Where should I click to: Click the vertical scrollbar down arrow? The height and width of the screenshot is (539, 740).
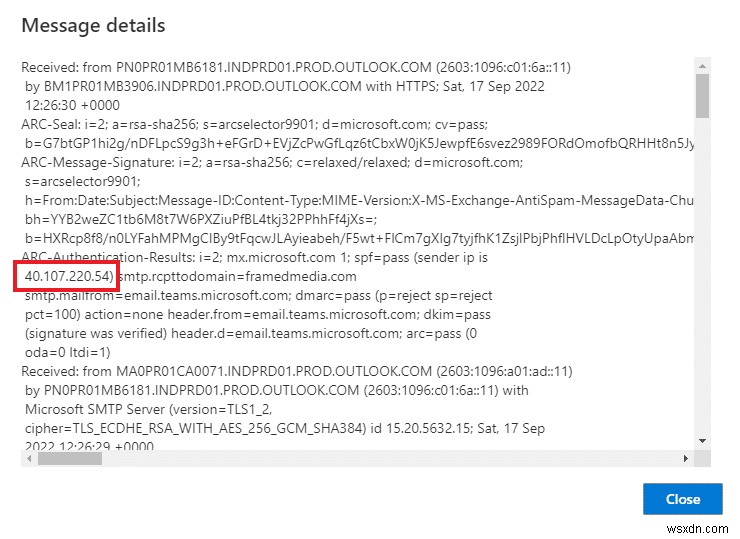point(703,441)
